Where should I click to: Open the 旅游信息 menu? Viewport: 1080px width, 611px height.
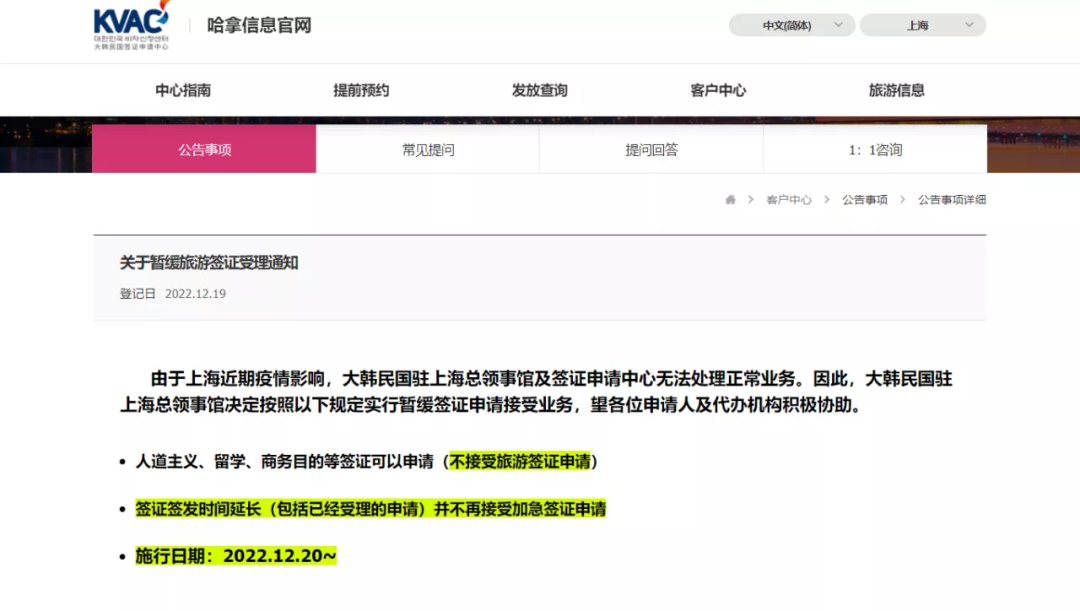point(898,89)
